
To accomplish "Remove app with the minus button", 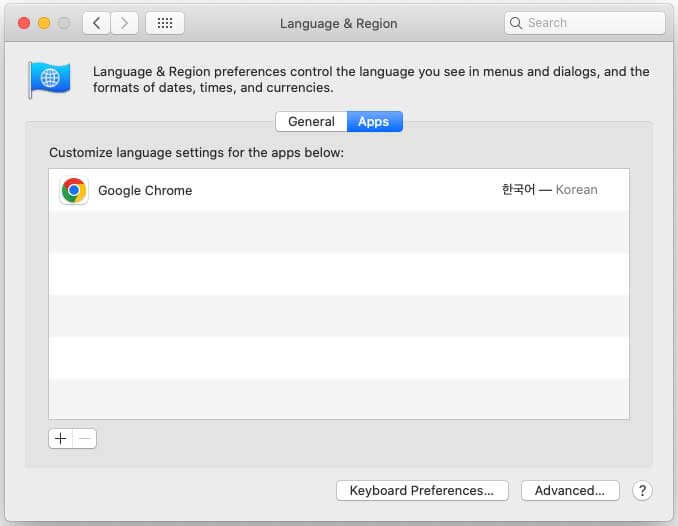I will (85, 439).
